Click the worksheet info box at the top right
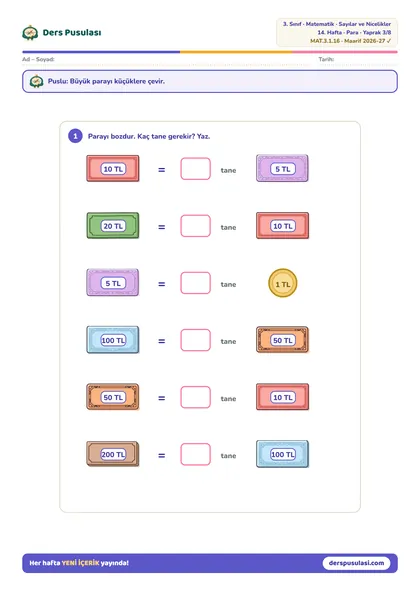 (337, 32)
